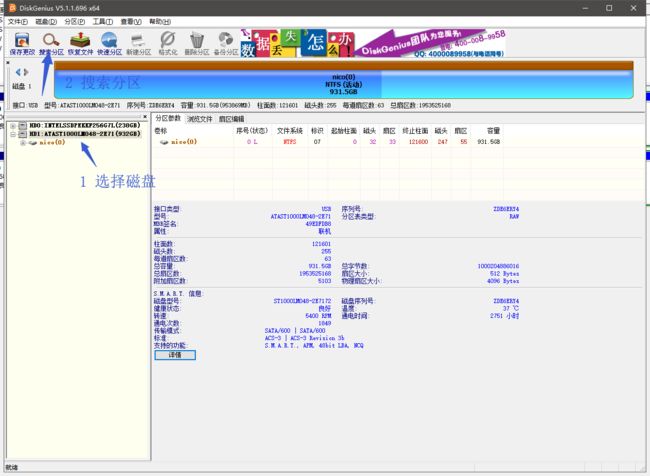Open the 工具(T) menu

pos(102,22)
